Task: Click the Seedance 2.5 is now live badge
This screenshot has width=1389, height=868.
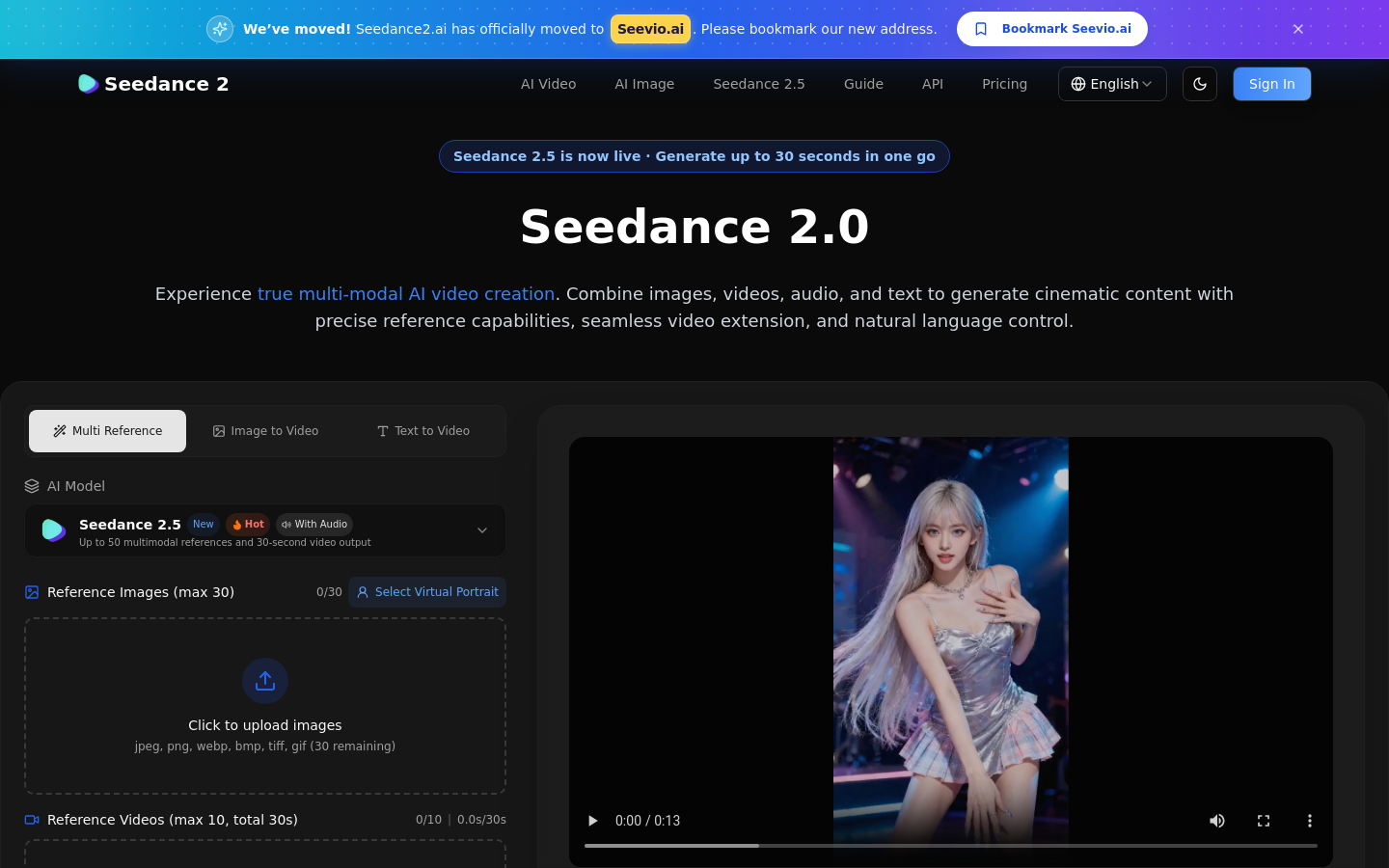Action: click(x=694, y=156)
